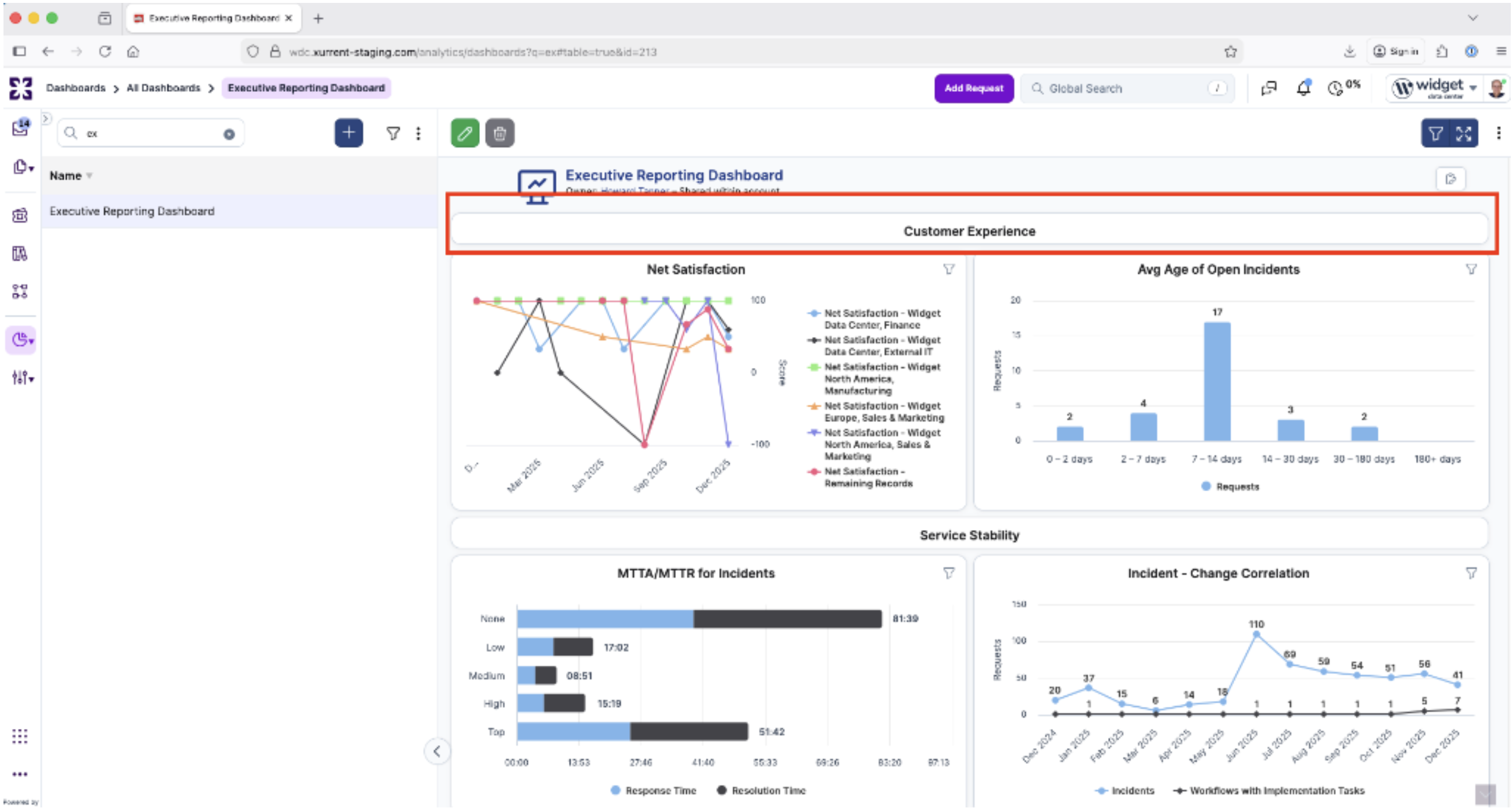Click the delete dashboard trash icon
Screen dimensions: 1512x808
[x=500, y=133]
